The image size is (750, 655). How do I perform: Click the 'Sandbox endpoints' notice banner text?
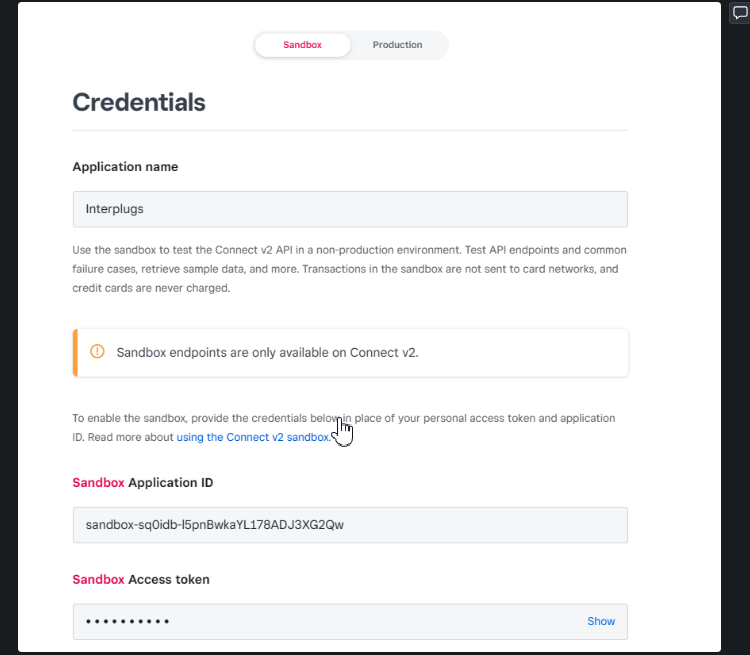[267, 352]
